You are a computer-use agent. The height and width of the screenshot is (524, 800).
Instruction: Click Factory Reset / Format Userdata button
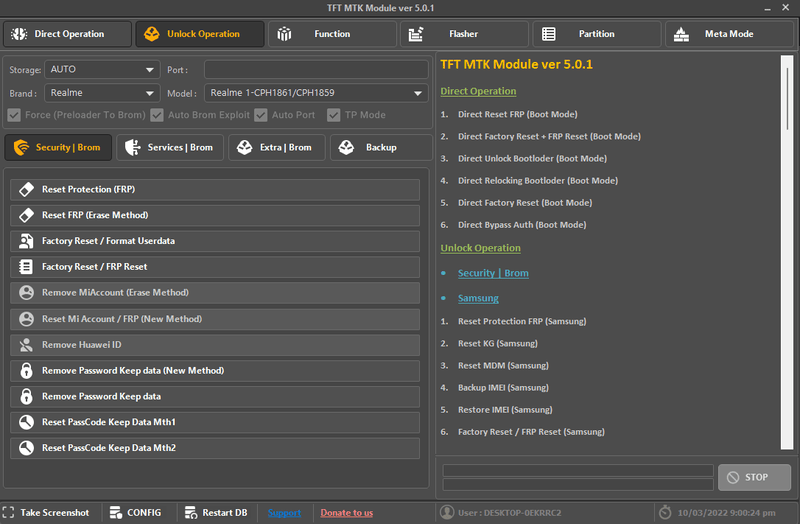coord(215,241)
